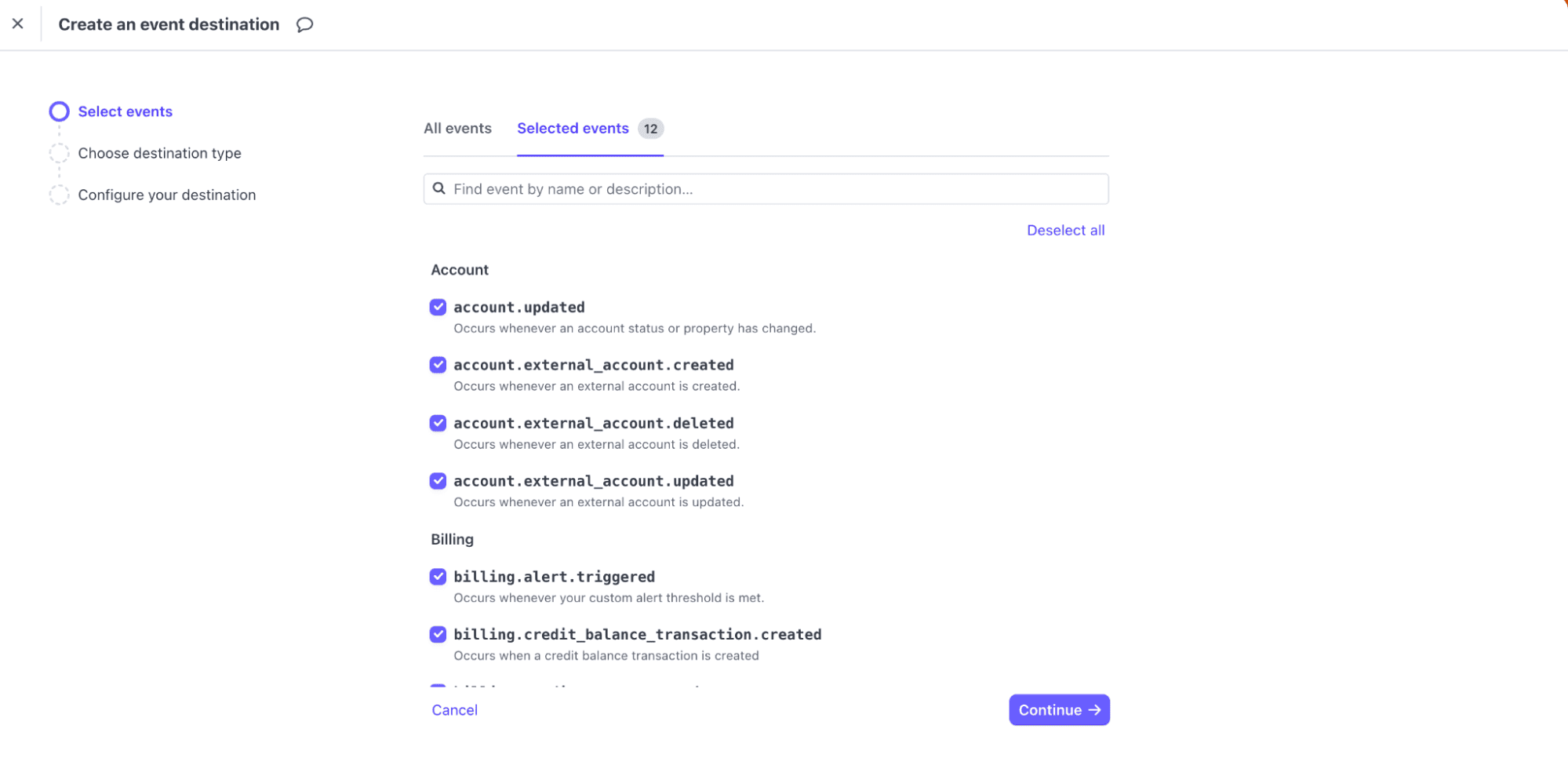Uncheck account.external_account.updated event
The width and height of the screenshot is (1568, 758).
coord(438,481)
